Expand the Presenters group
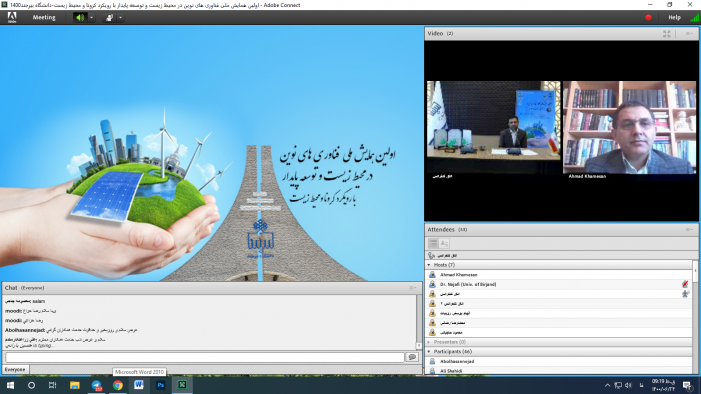 click(429, 342)
